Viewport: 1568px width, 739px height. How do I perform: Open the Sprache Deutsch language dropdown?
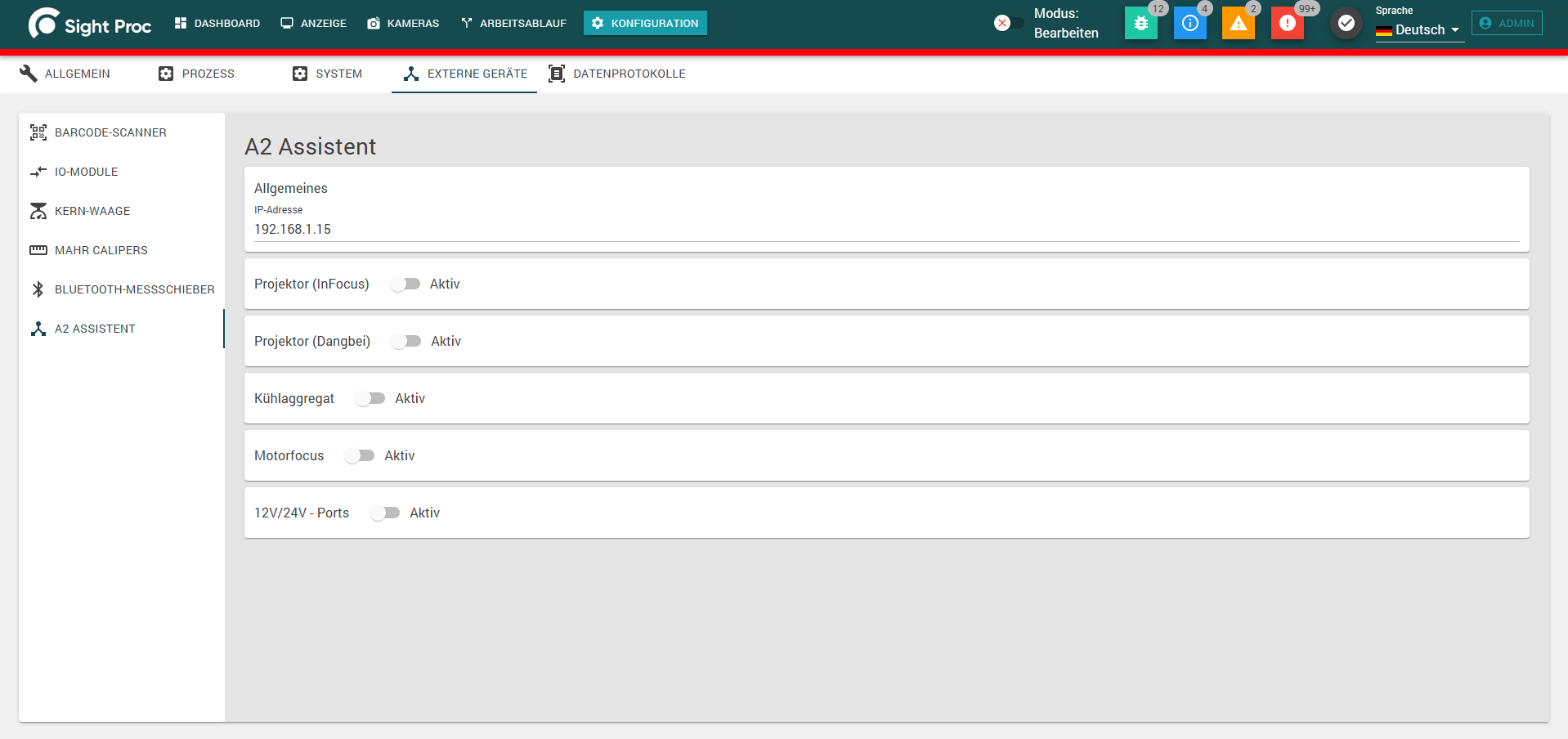(1419, 30)
